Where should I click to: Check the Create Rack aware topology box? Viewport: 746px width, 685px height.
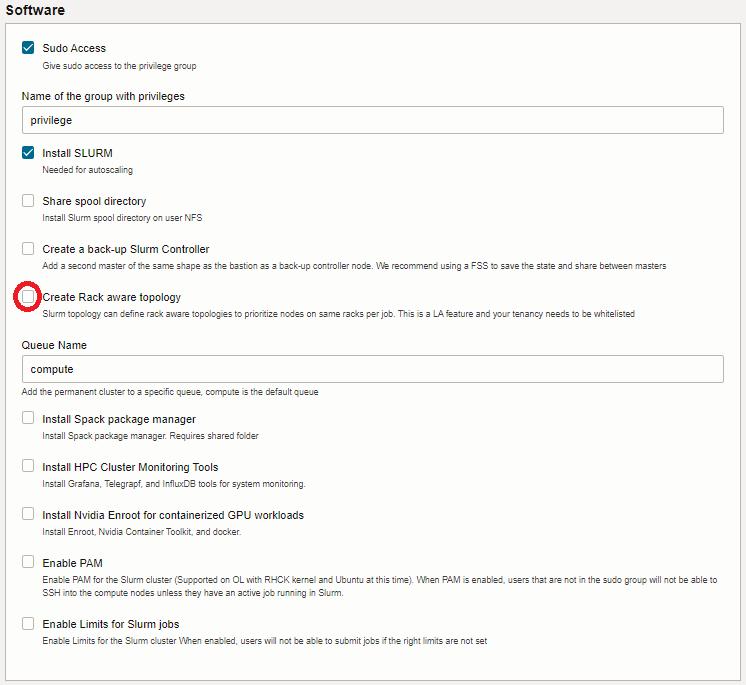pos(28,297)
